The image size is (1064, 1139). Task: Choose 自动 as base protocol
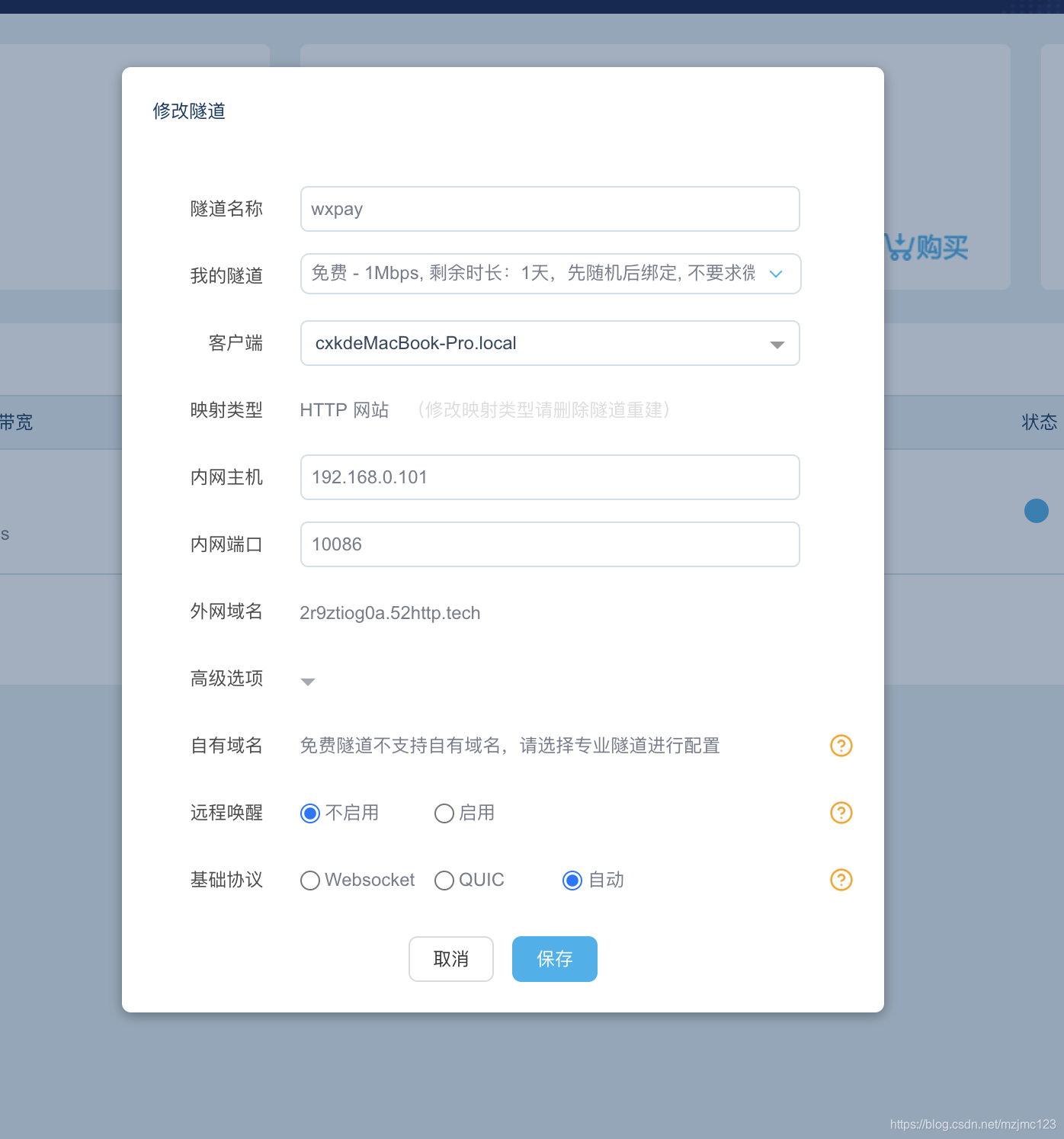[572, 881]
